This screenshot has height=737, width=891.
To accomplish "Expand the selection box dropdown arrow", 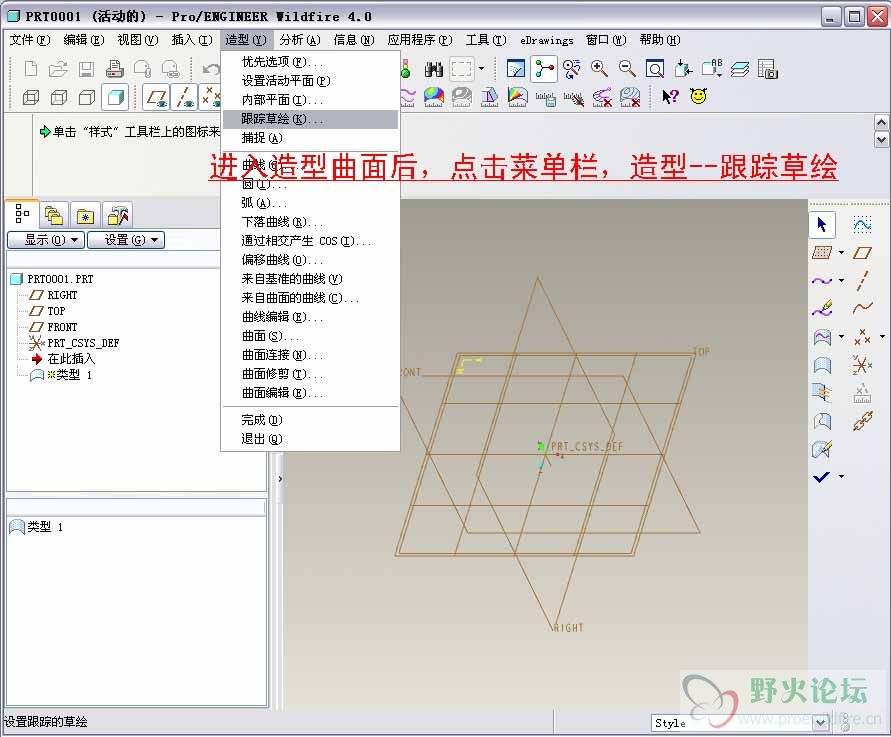I will click(x=481, y=69).
